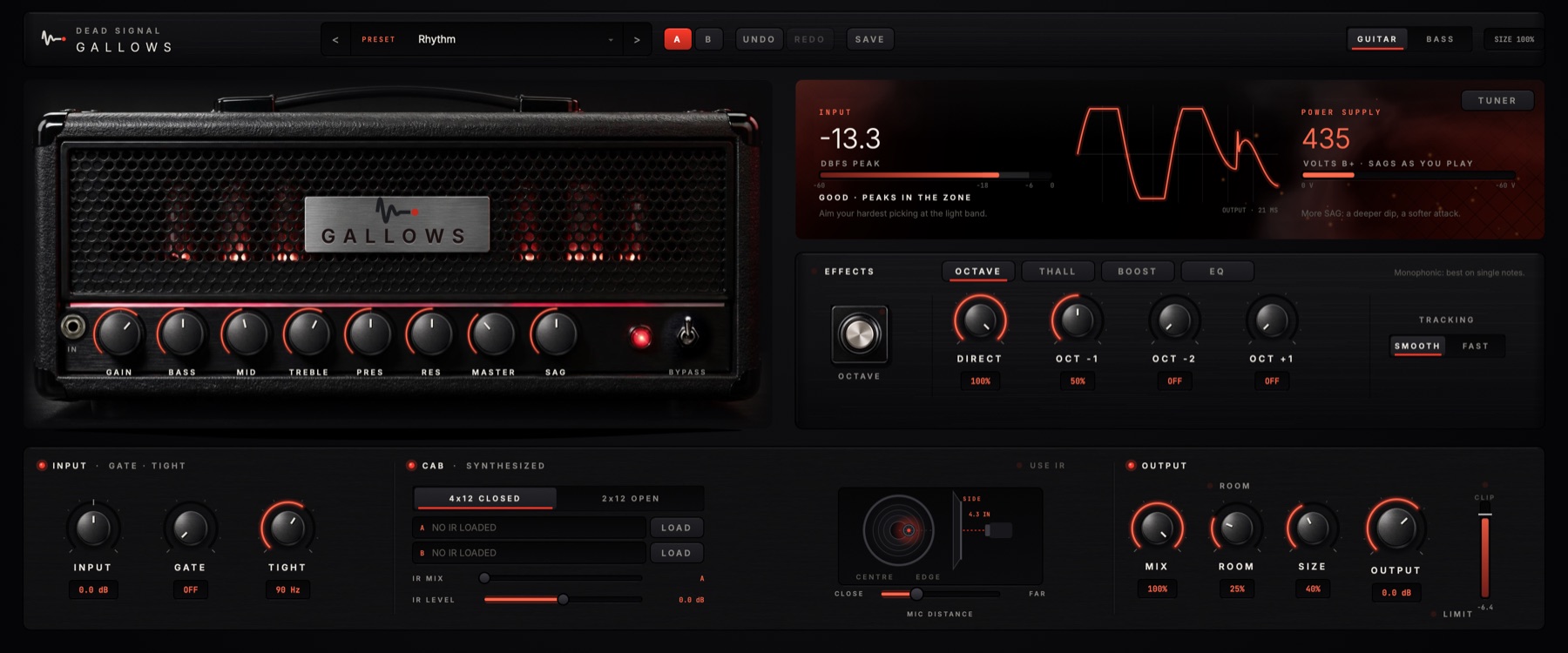The width and height of the screenshot is (1568, 653).
Task: Set tracking to FAST
Action: [x=1475, y=346]
